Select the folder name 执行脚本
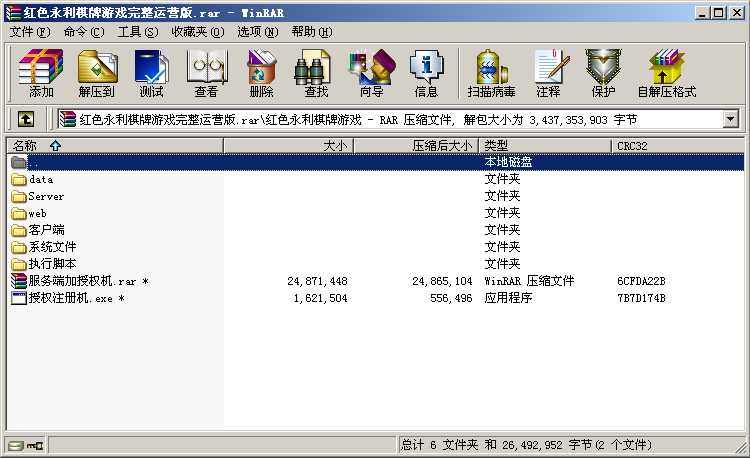 coord(53,264)
